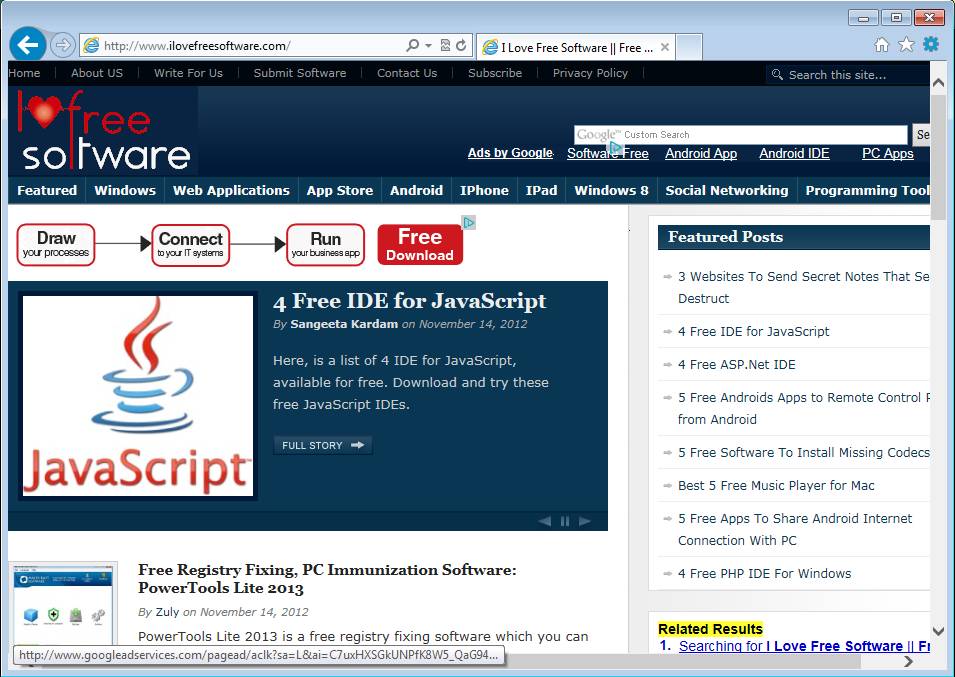Click the PowerTools Lite screenshot thumbnail
This screenshot has width=955, height=677.
pyautogui.click(x=63, y=604)
